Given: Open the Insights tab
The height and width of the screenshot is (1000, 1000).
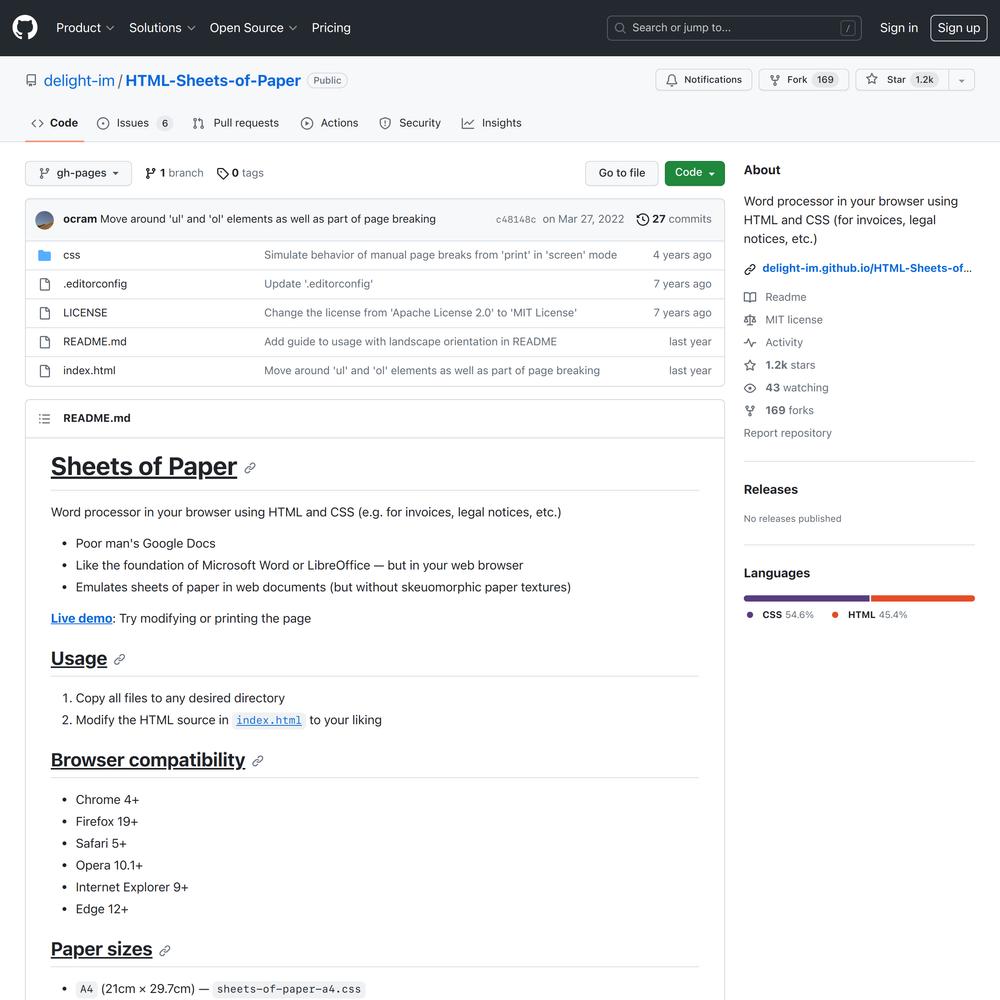Looking at the screenshot, I should pos(492,123).
